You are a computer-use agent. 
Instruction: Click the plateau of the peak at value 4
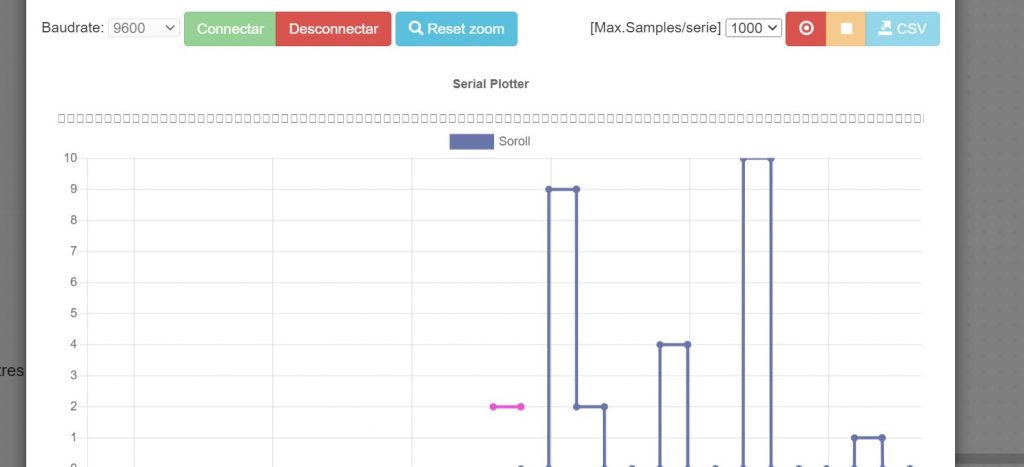coord(674,344)
